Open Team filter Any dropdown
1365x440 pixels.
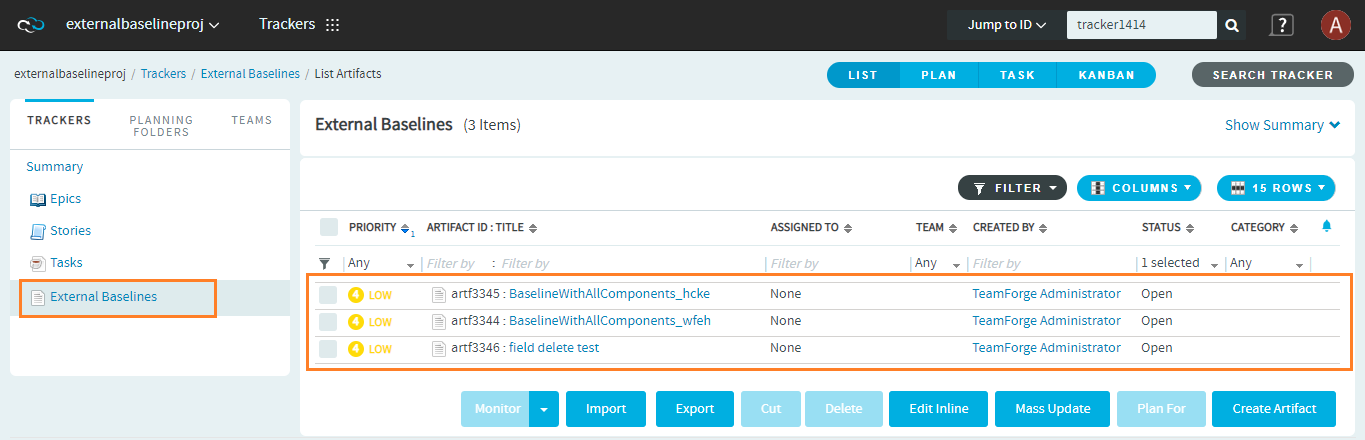(x=938, y=263)
